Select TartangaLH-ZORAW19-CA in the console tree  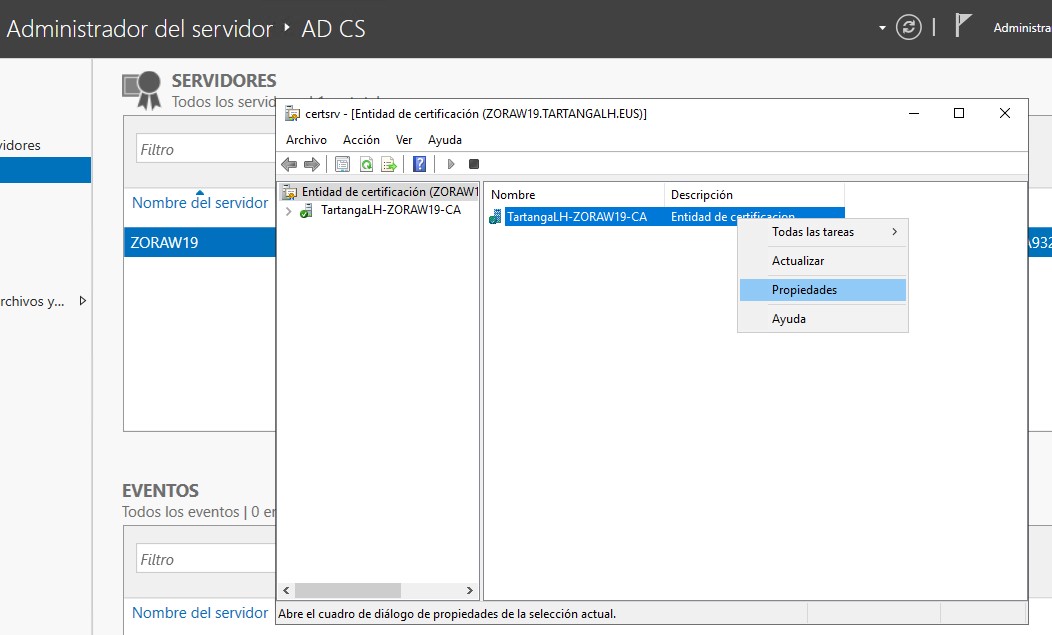pos(391,210)
